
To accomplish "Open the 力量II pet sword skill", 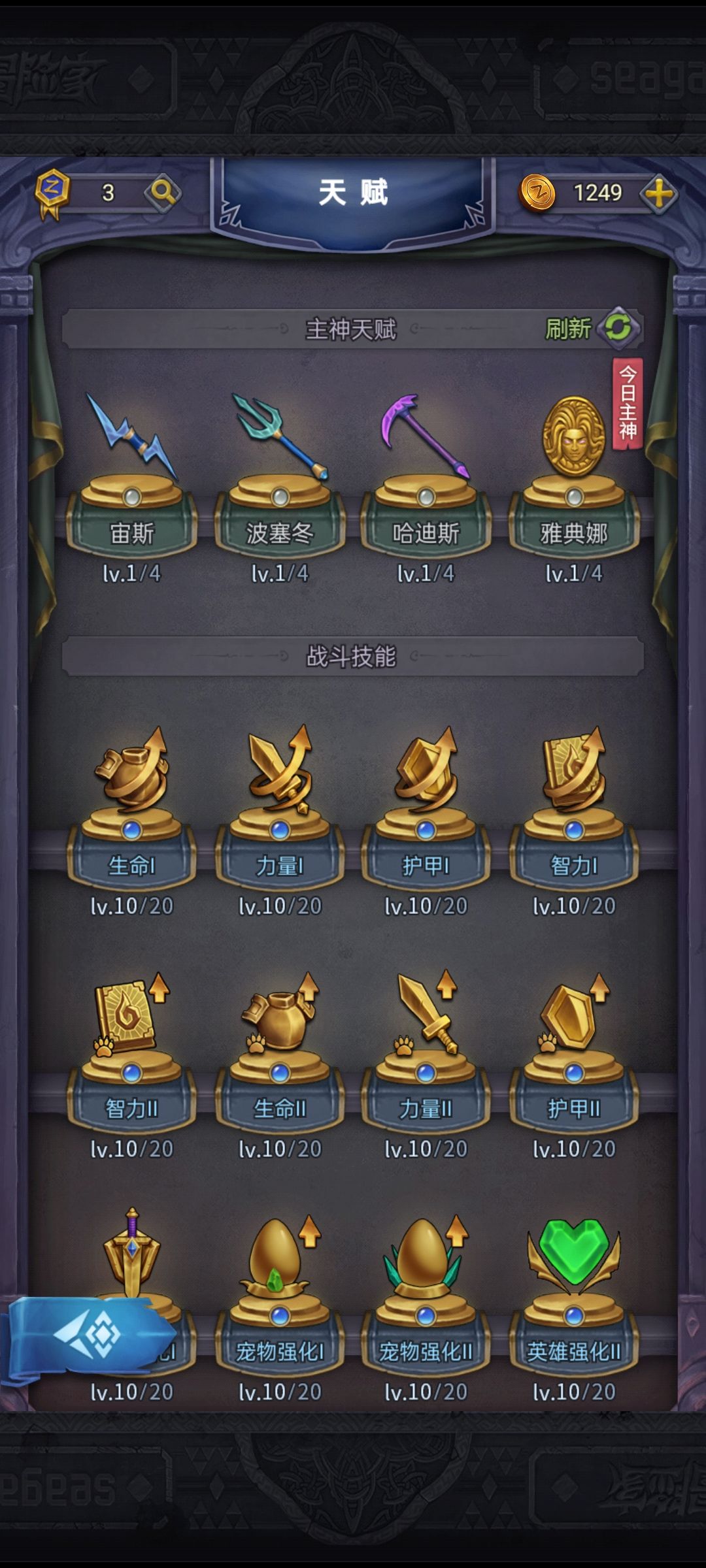I will tap(426, 1051).
